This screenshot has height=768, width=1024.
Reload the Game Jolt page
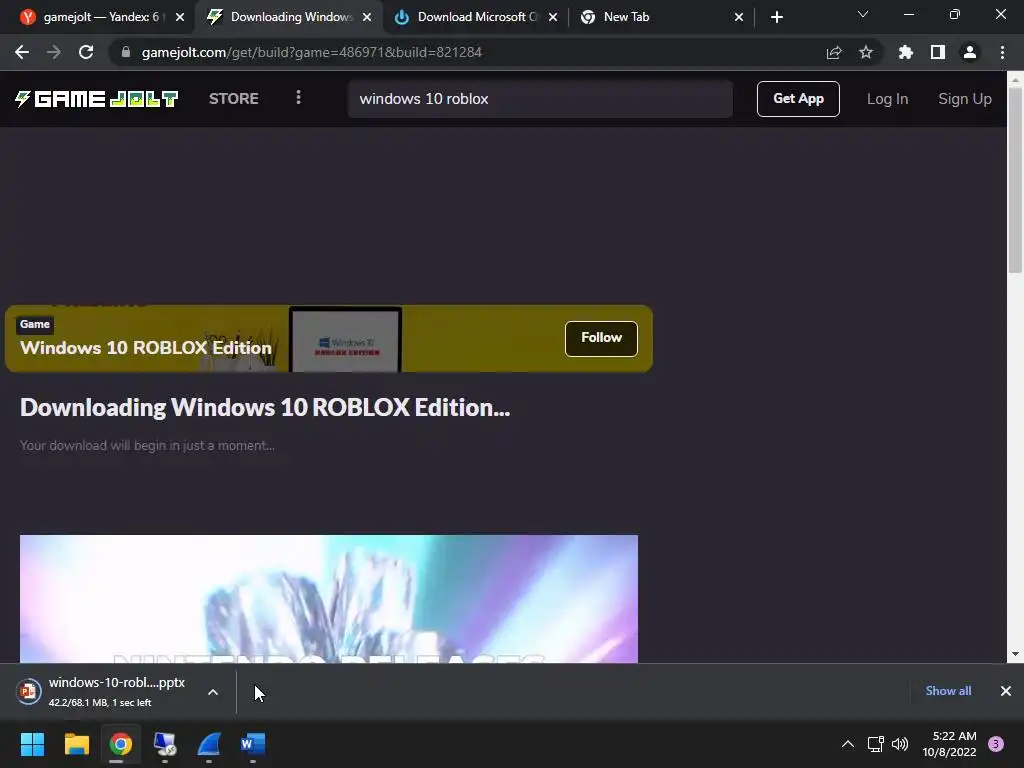pos(86,52)
